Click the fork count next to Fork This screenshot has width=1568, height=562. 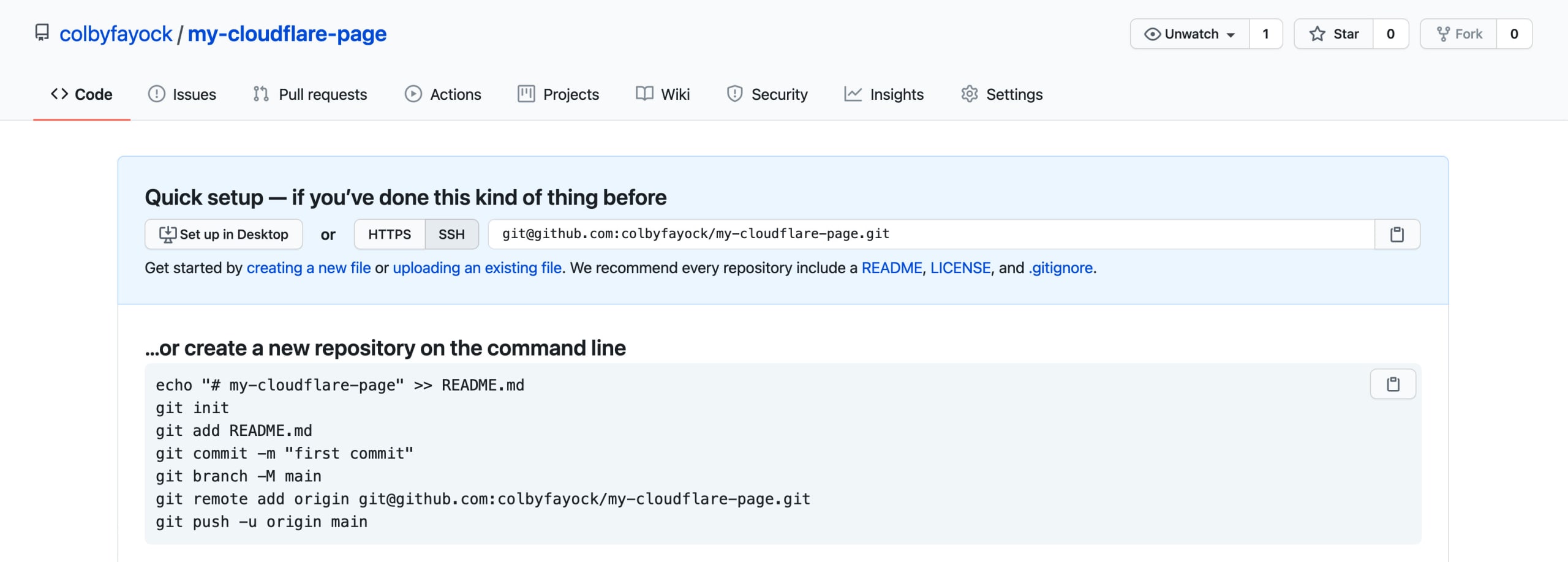(1514, 34)
